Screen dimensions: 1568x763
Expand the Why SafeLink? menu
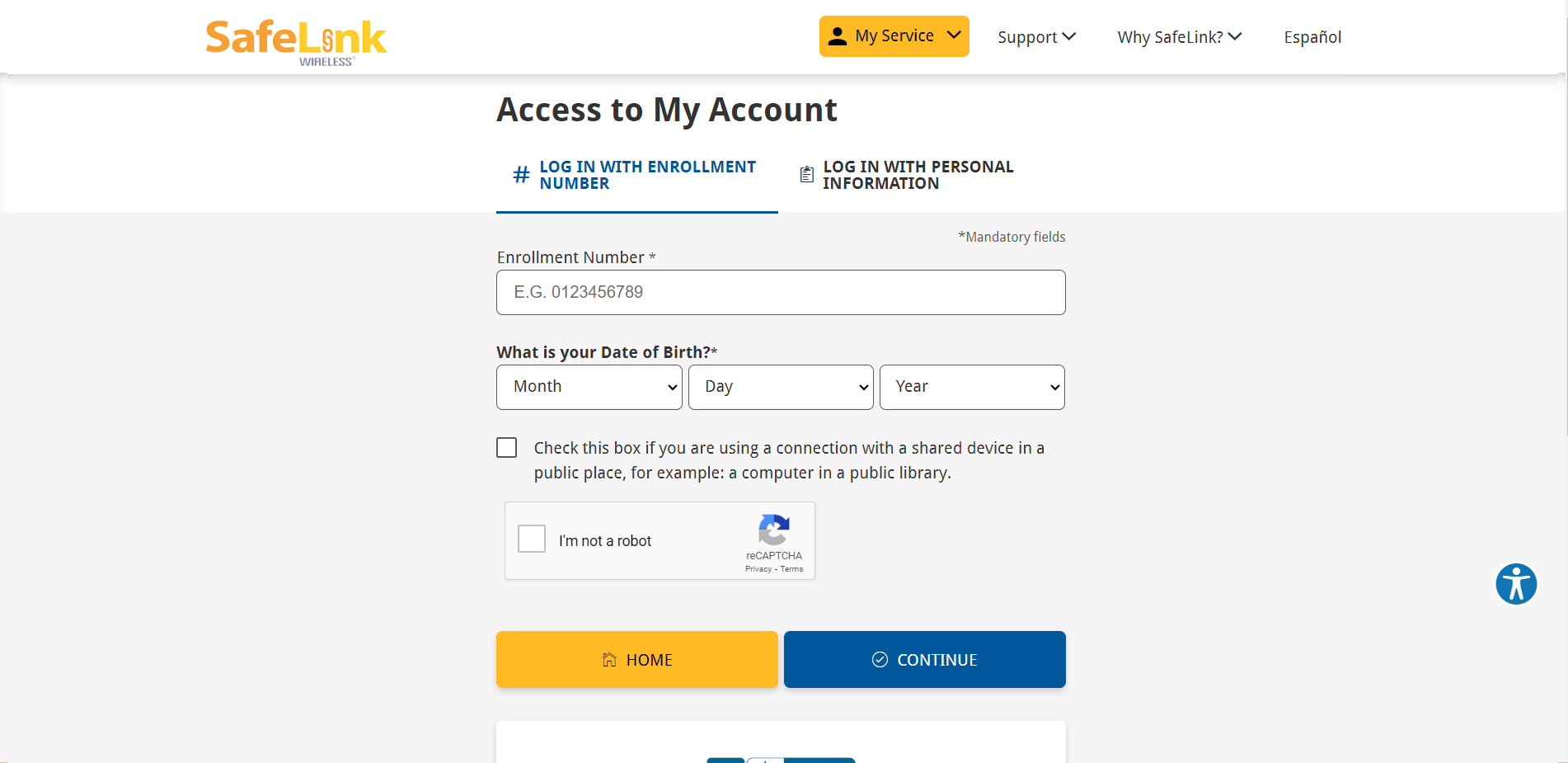pyautogui.click(x=1179, y=37)
